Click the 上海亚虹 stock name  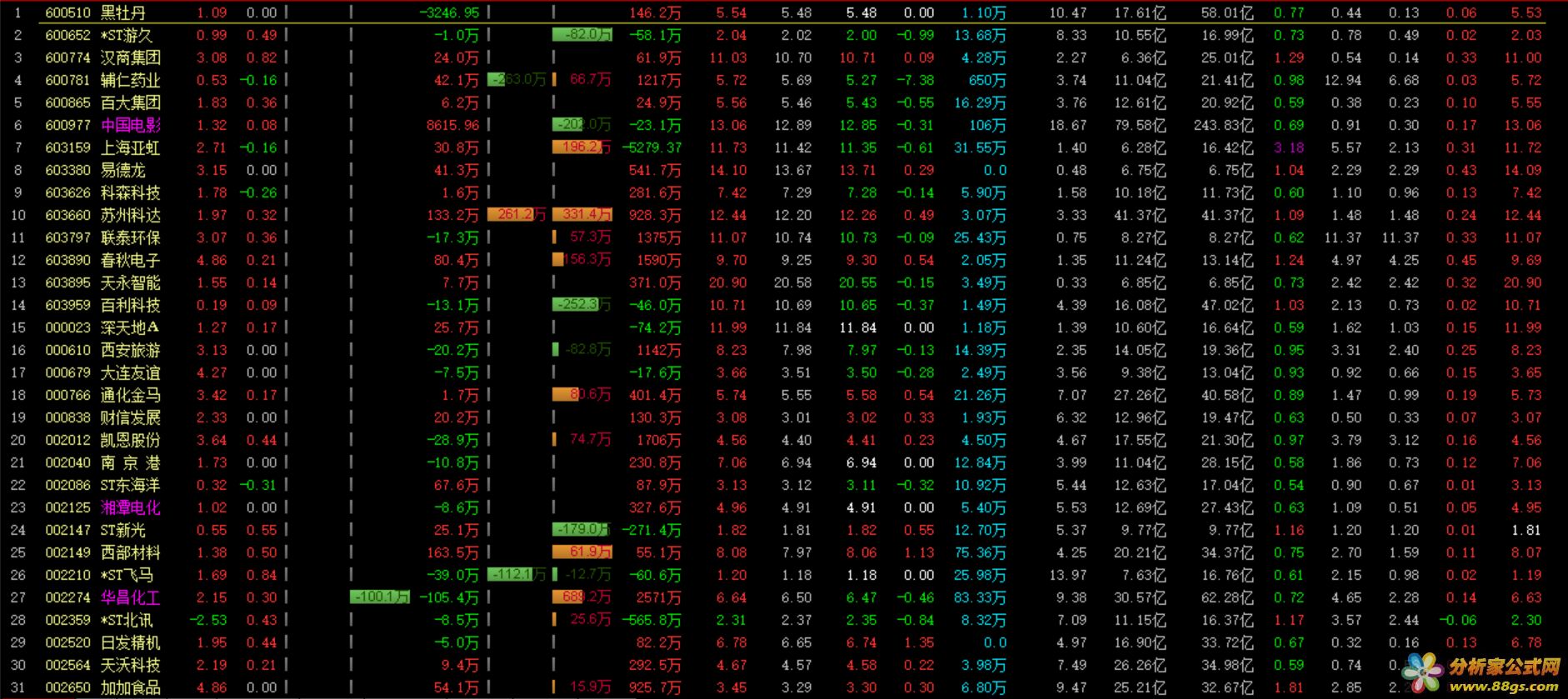[130, 147]
